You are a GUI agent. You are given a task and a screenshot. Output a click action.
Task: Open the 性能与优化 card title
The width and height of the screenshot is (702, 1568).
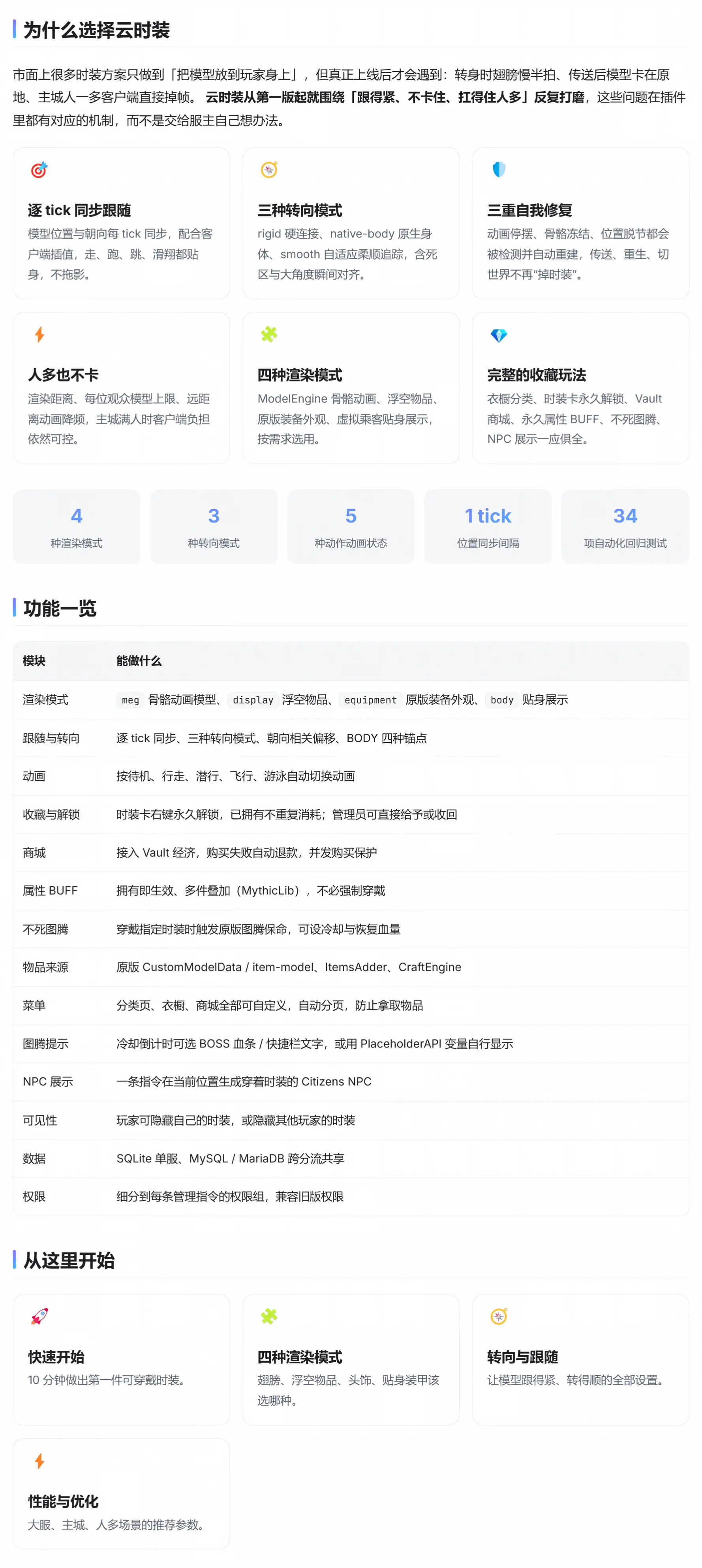[63, 1501]
